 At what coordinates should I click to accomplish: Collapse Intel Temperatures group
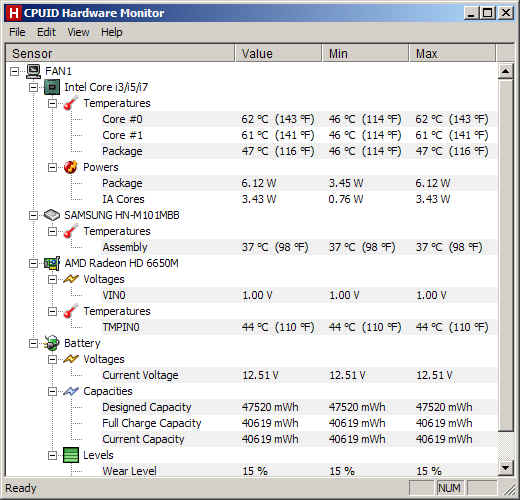(x=52, y=103)
